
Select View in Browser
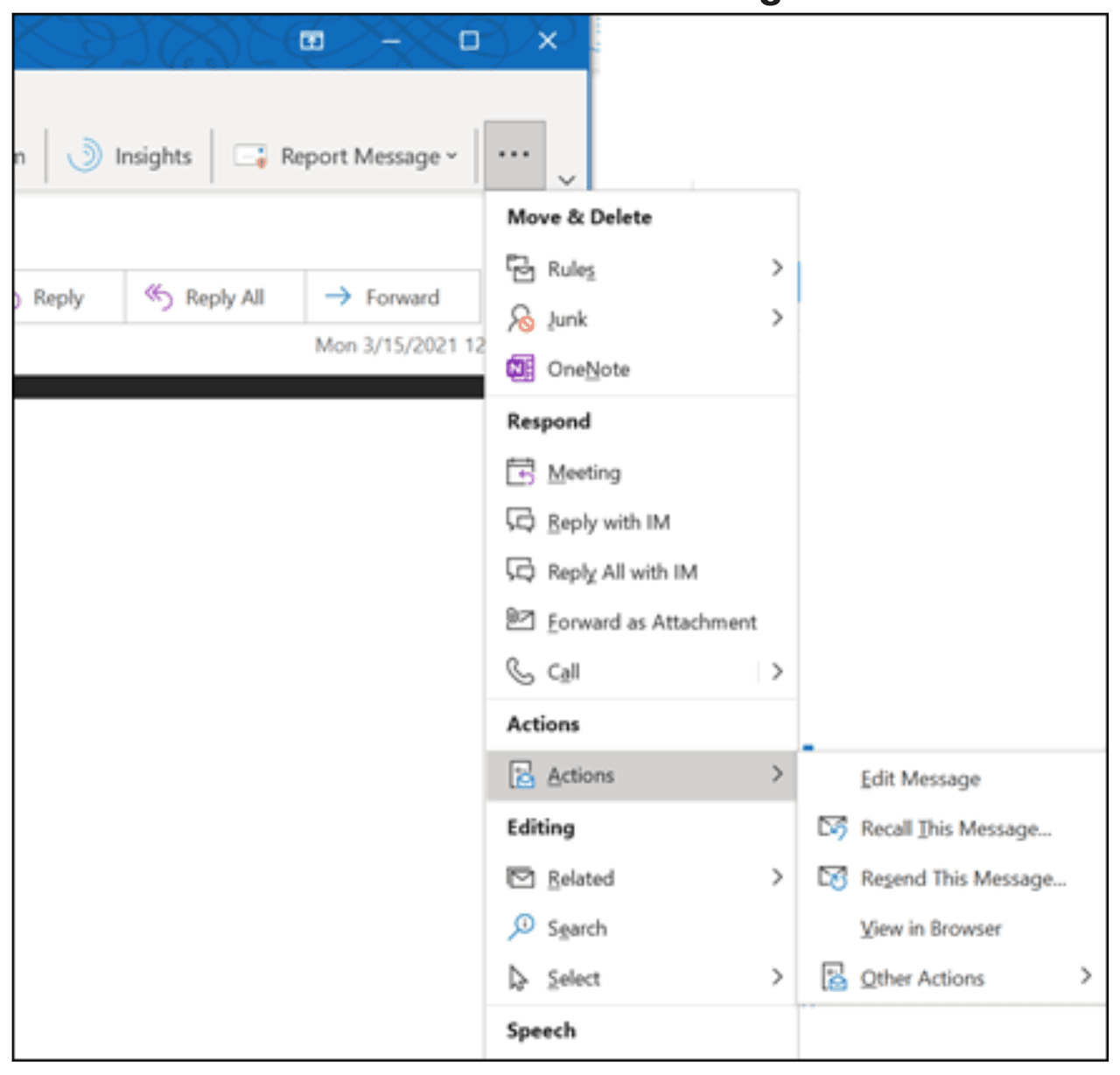click(930, 928)
